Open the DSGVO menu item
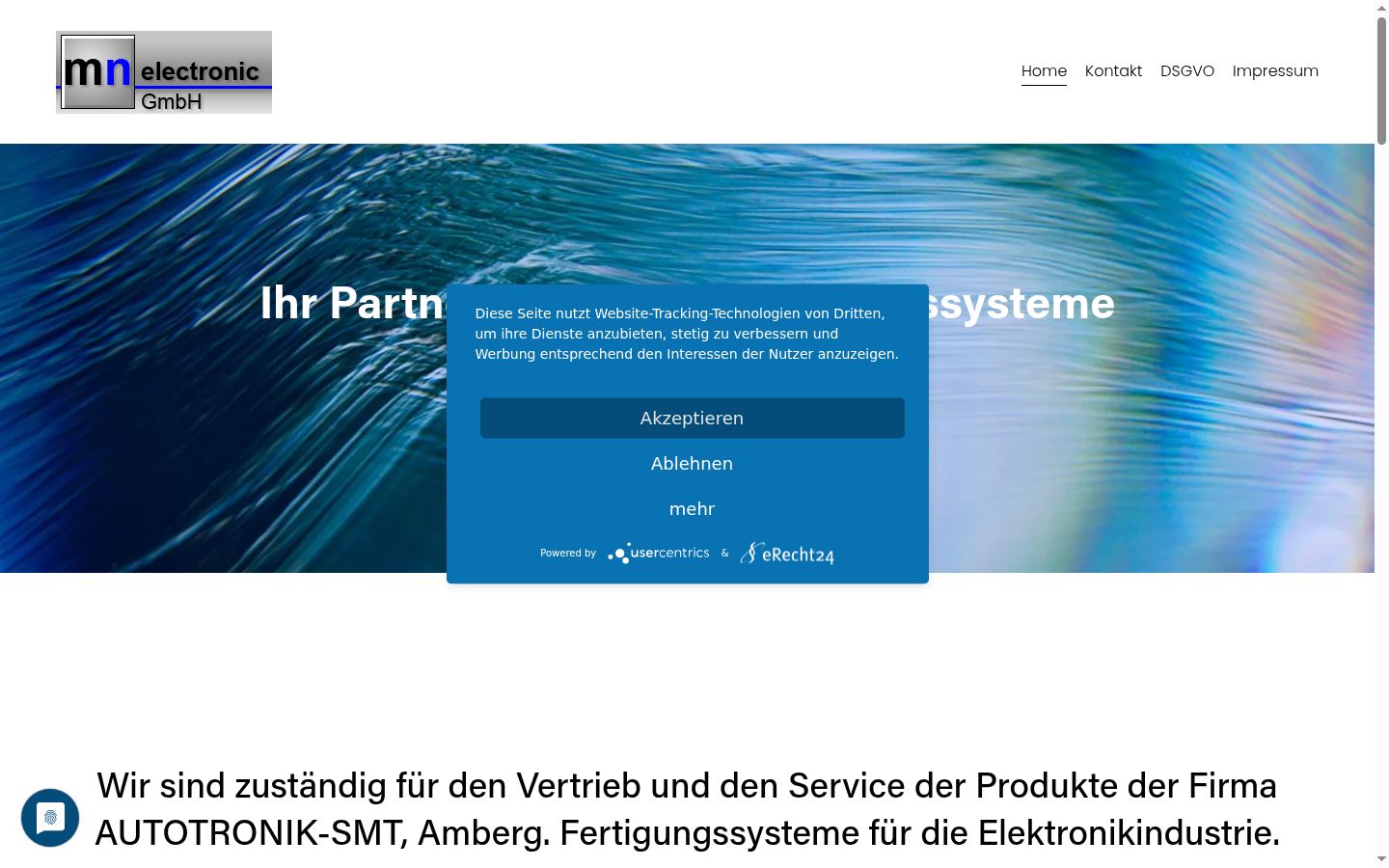Image resolution: width=1389 pixels, height=868 pixels. [x=1187, y=70]
